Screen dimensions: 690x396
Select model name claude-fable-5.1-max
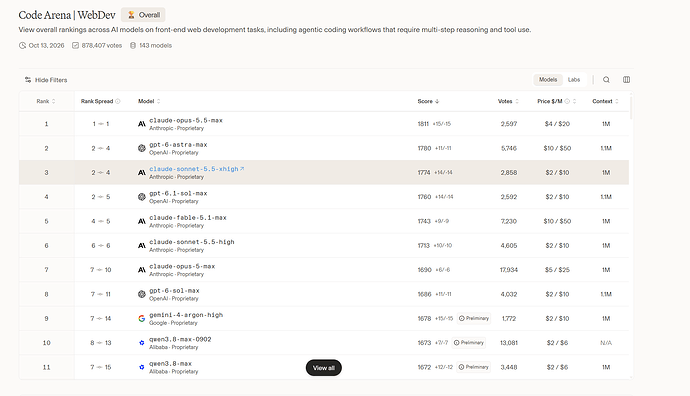(188, 217)
